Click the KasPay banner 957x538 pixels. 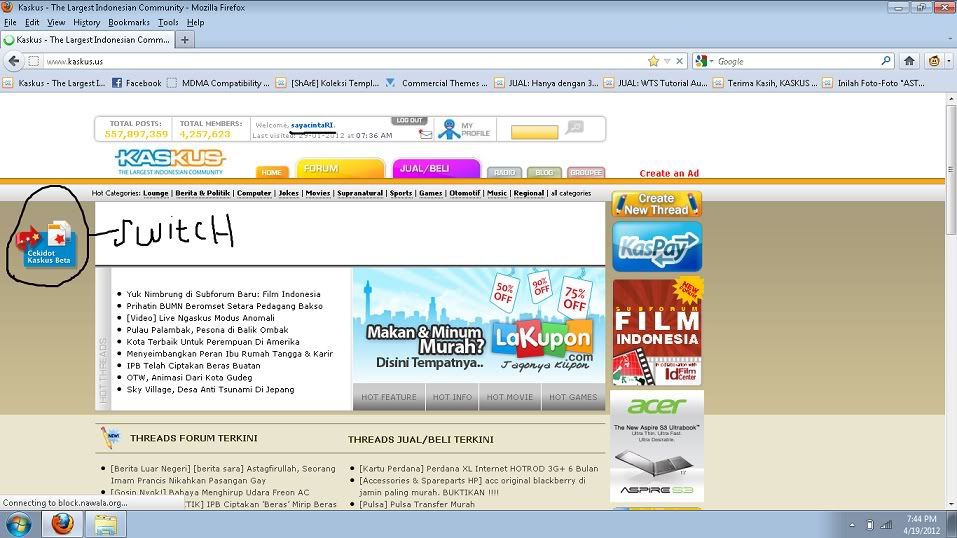tap(657, 247)
